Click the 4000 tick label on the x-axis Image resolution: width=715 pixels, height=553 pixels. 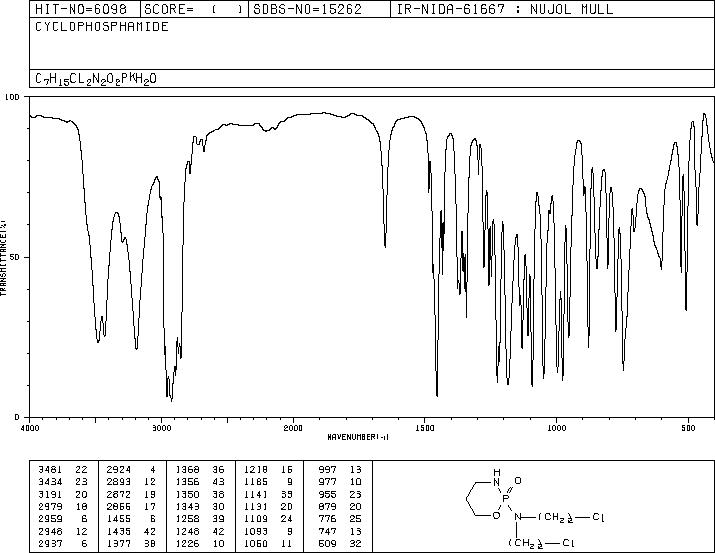pyautogui.click(x=30, y=428)
